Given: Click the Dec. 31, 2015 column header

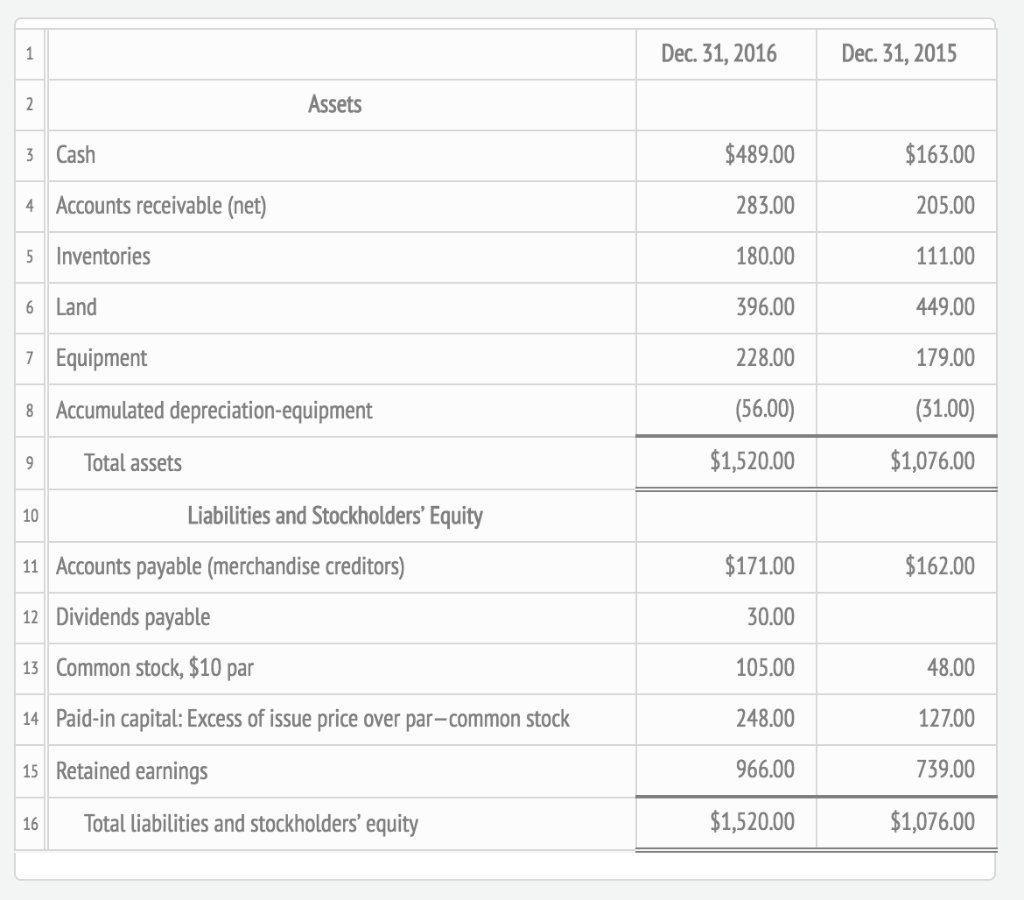Looking at the screenshot, I should pos(898,54).
